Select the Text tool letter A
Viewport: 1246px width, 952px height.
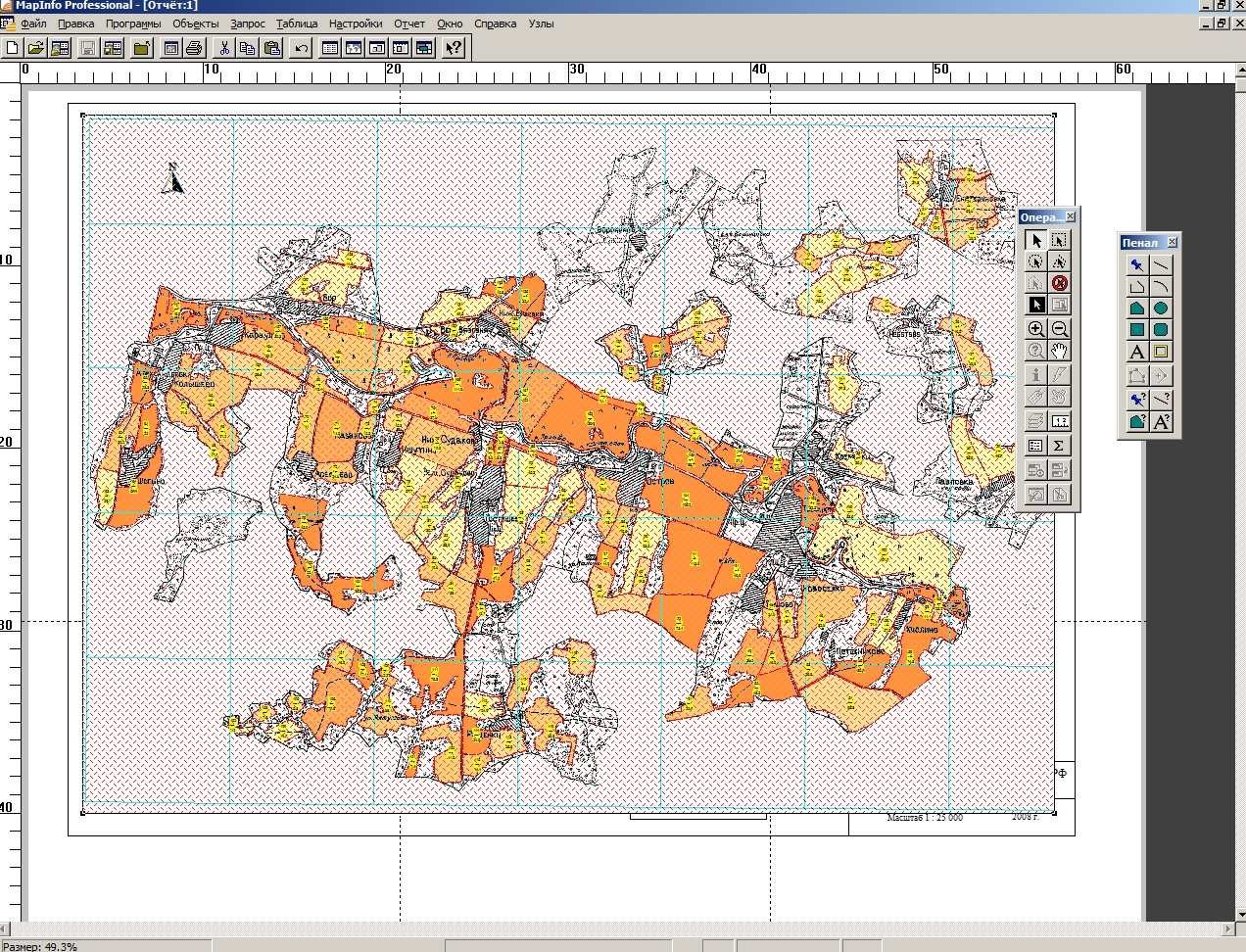click(1137, 353)
